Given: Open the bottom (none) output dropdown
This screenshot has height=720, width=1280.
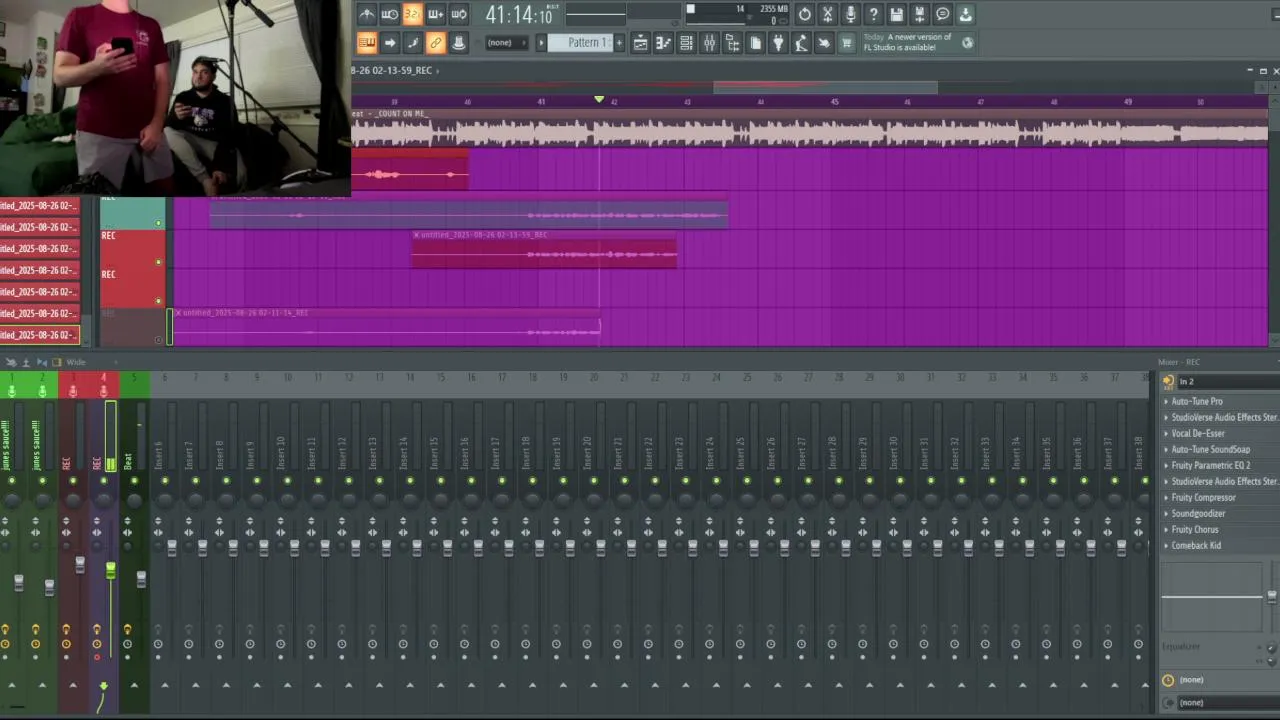Looking at the screenshot, I should [x=1227, y=702].
